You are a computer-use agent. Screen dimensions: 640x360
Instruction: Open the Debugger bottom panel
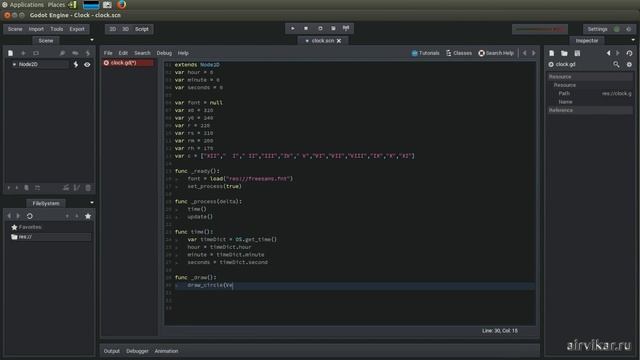coord(137,351)
